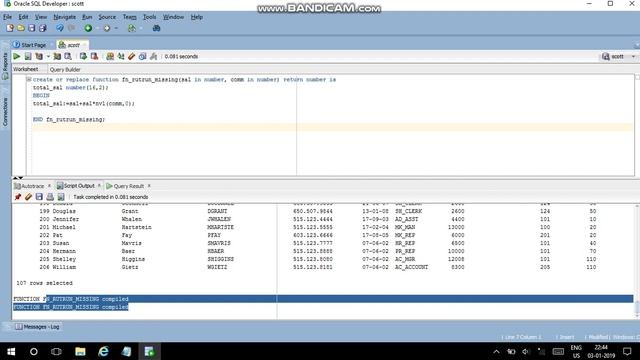Open the File menu

[7, 17]
